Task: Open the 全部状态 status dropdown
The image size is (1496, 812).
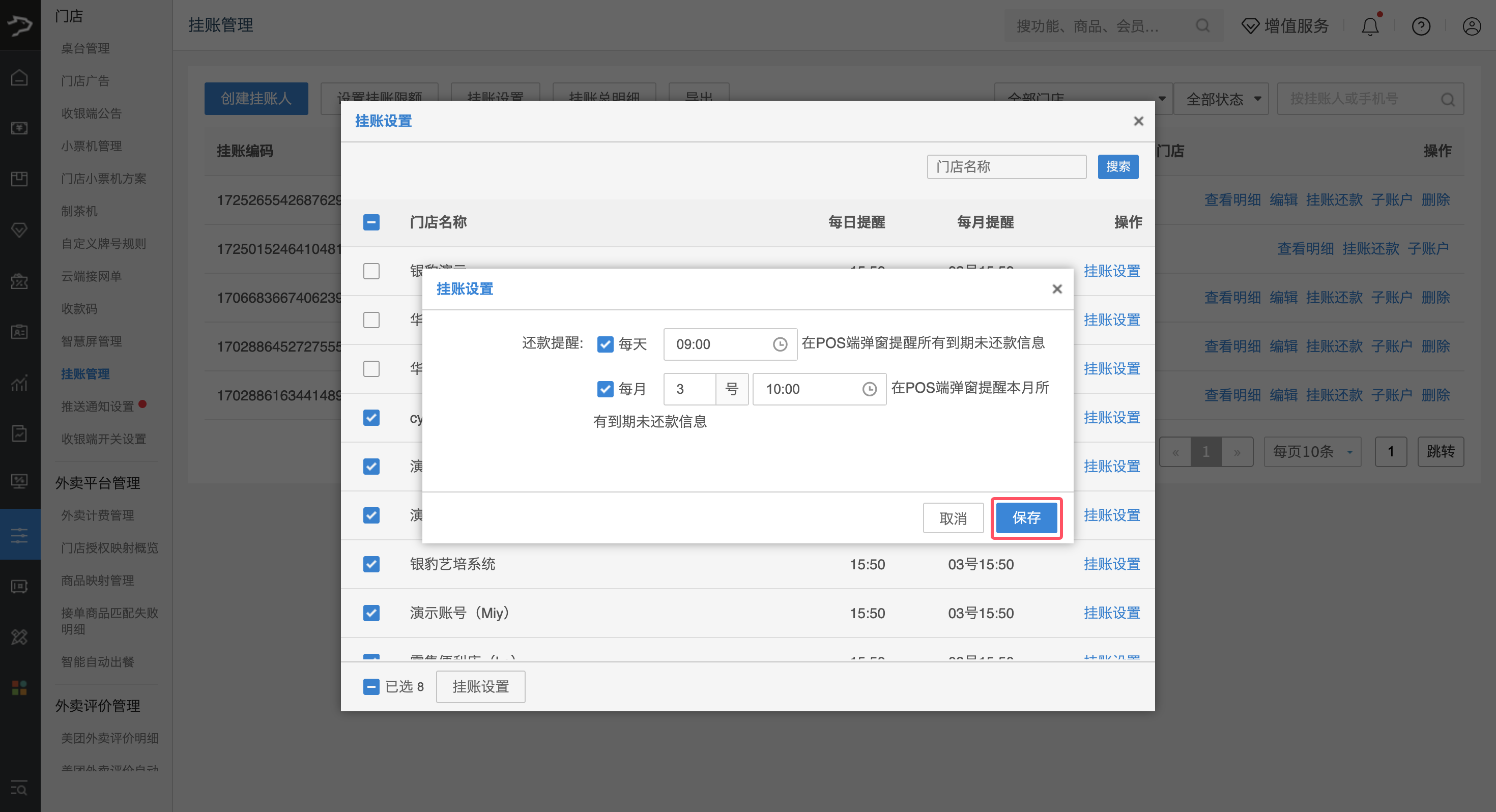Action: coord(1221,99)
